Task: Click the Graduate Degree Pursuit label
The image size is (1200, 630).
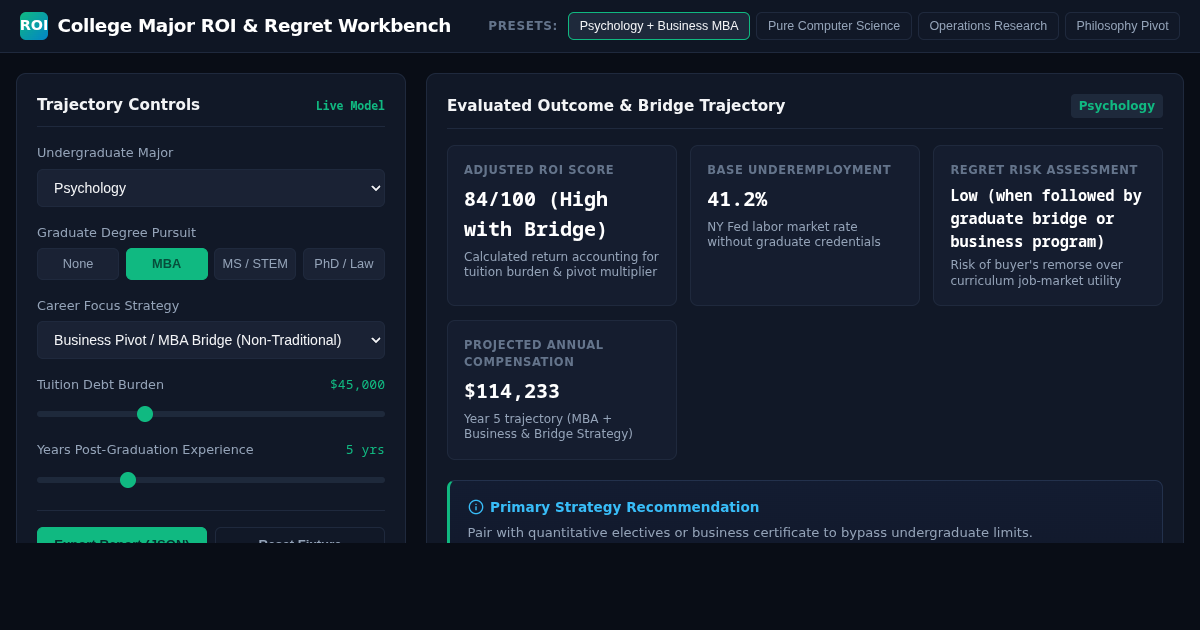Action: [x=116, y=233]
